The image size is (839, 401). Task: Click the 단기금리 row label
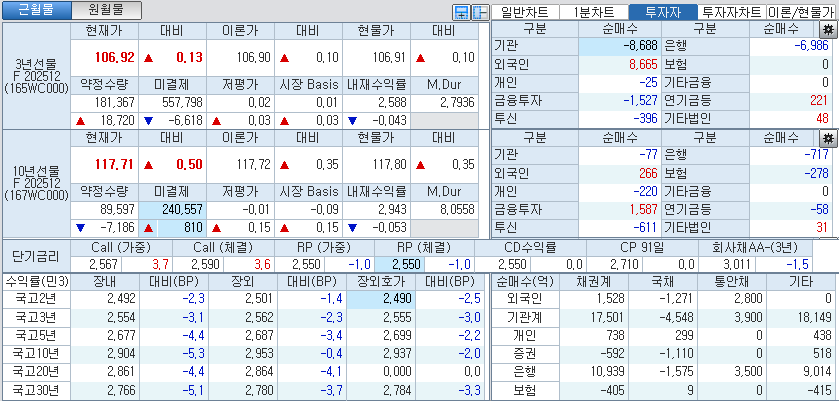tap(36, 255)
